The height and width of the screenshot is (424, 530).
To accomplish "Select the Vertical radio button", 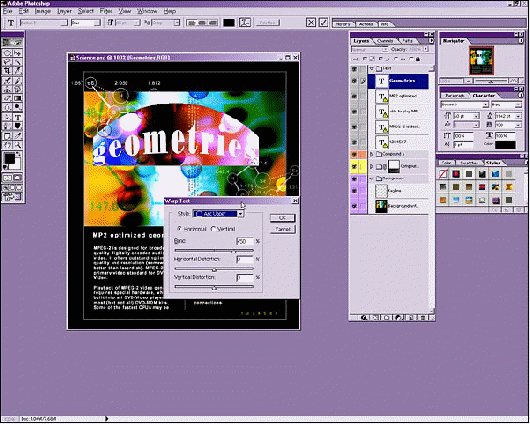I will click(x=213, y=229).
